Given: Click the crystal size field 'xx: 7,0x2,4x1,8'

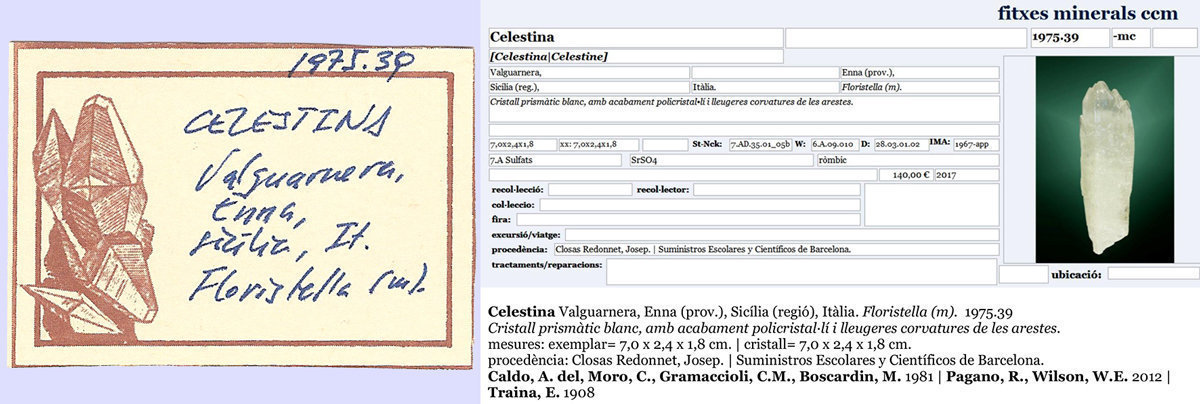Looking at the screenshot, I should click(599, 144).
